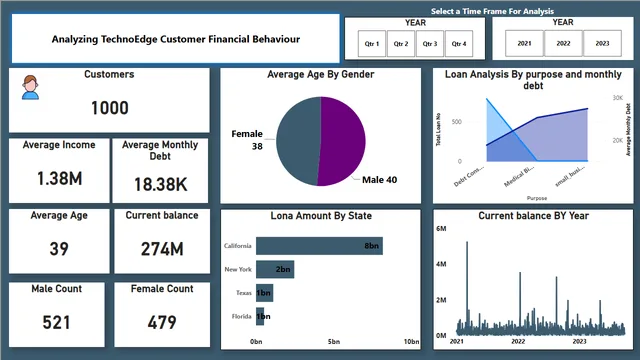Click the customer avatar icon
This screenshot has width=640, height=360.
[x=30, y=87]
